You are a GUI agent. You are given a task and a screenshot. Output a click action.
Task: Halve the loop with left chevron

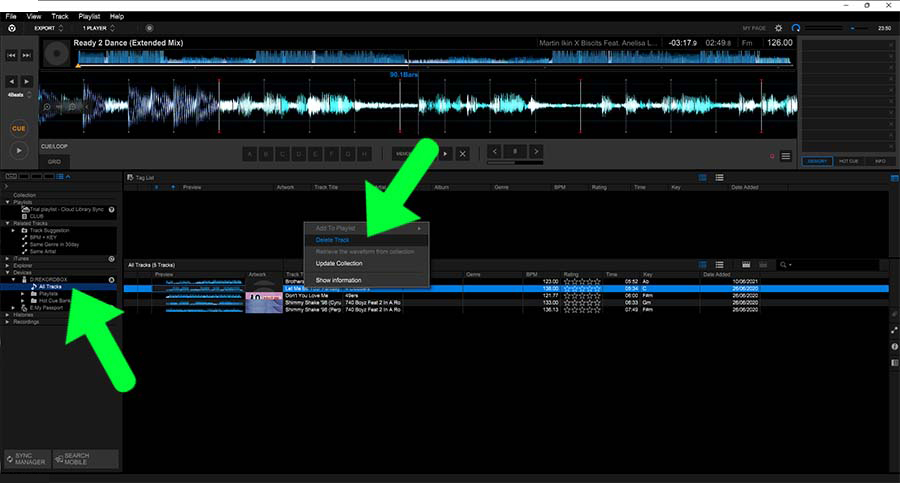[x=495, y=152]
